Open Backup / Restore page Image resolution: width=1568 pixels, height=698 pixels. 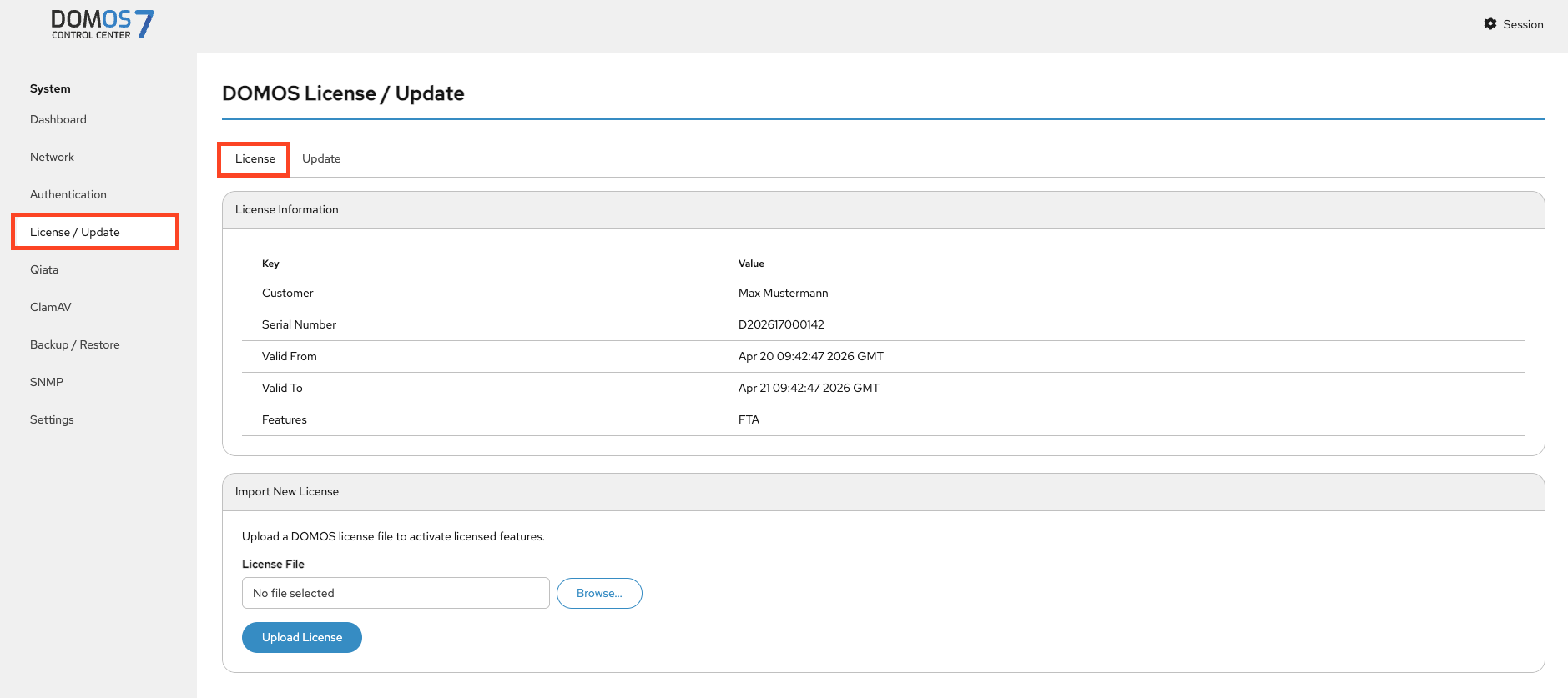[75, 344]
